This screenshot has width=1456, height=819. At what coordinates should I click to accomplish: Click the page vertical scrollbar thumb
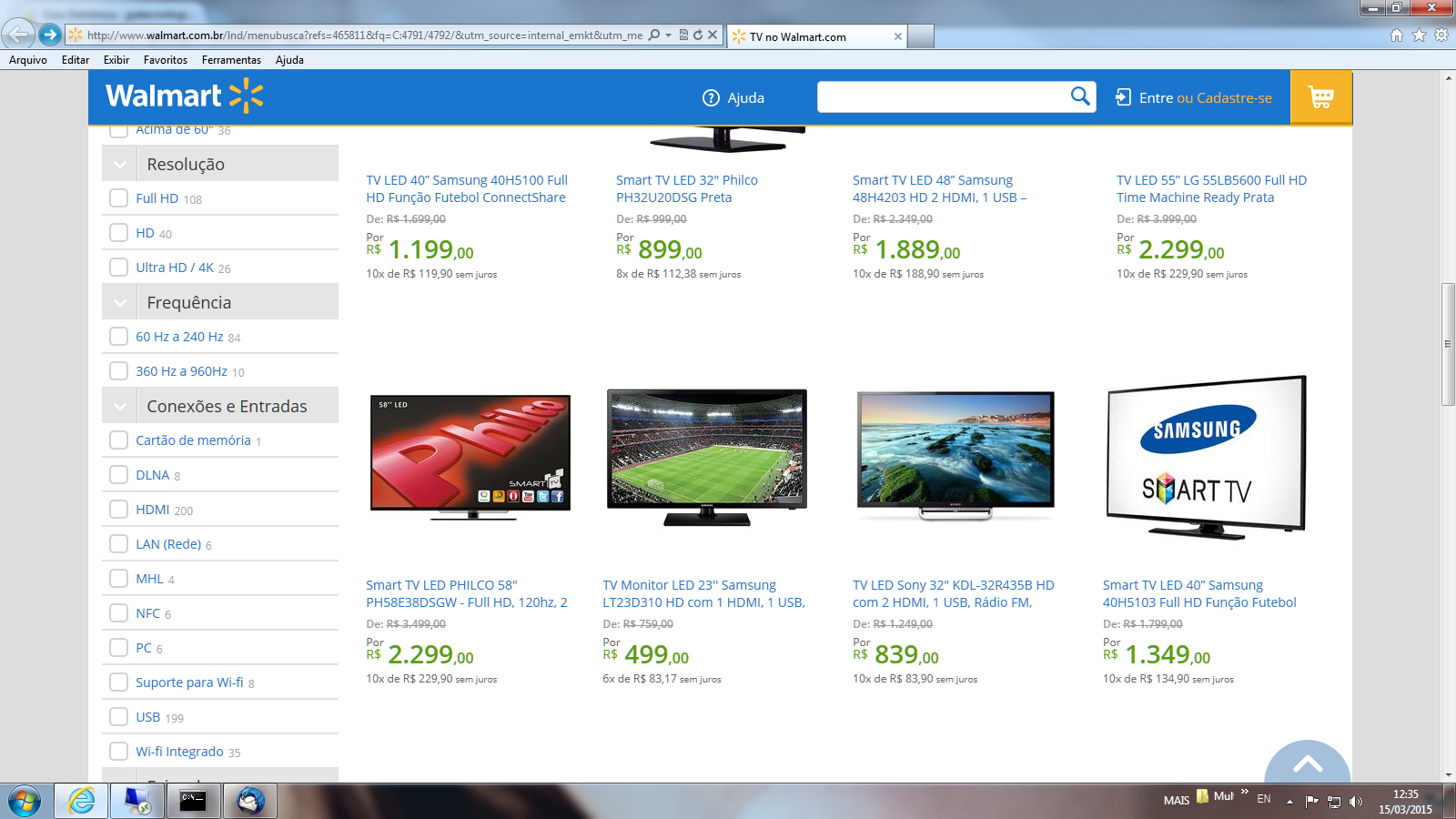[x=1448, y=344]
